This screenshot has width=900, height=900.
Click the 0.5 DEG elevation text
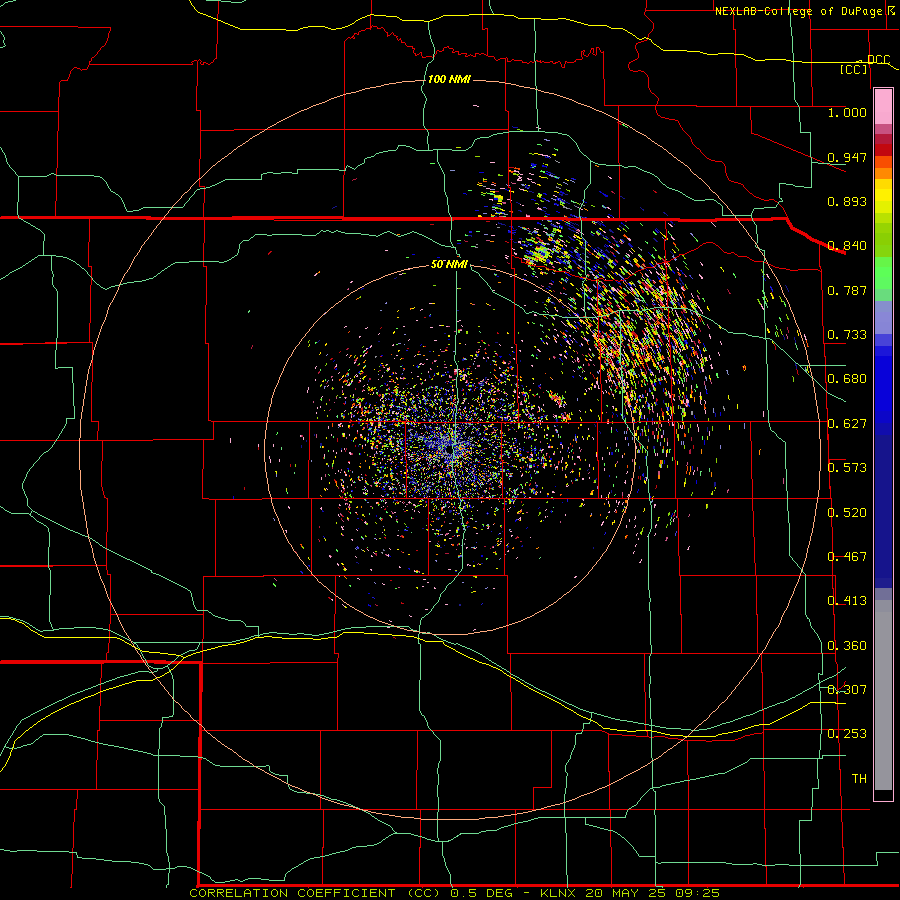click(481, 893)
